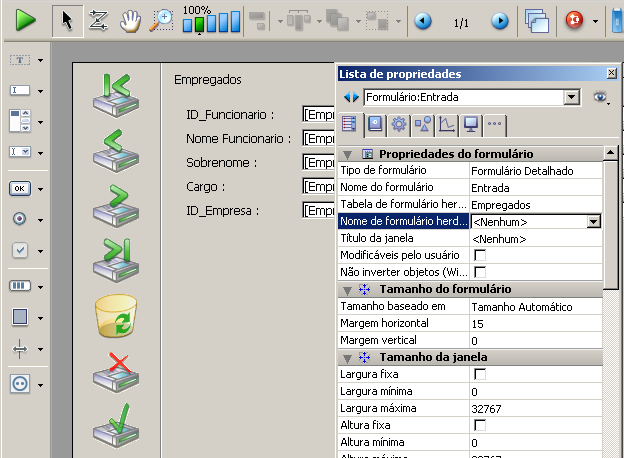Select the arrow pointer tool
This screenshot has height=458, width=624.
[x=65, y=20]
